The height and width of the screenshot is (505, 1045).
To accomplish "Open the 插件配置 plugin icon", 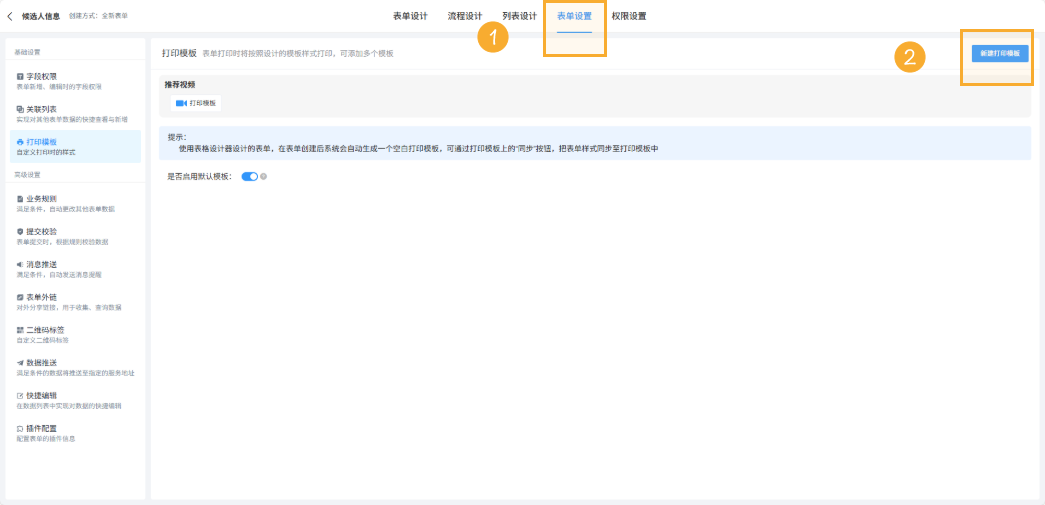I will pyautogui.click(x=20, y=428).
